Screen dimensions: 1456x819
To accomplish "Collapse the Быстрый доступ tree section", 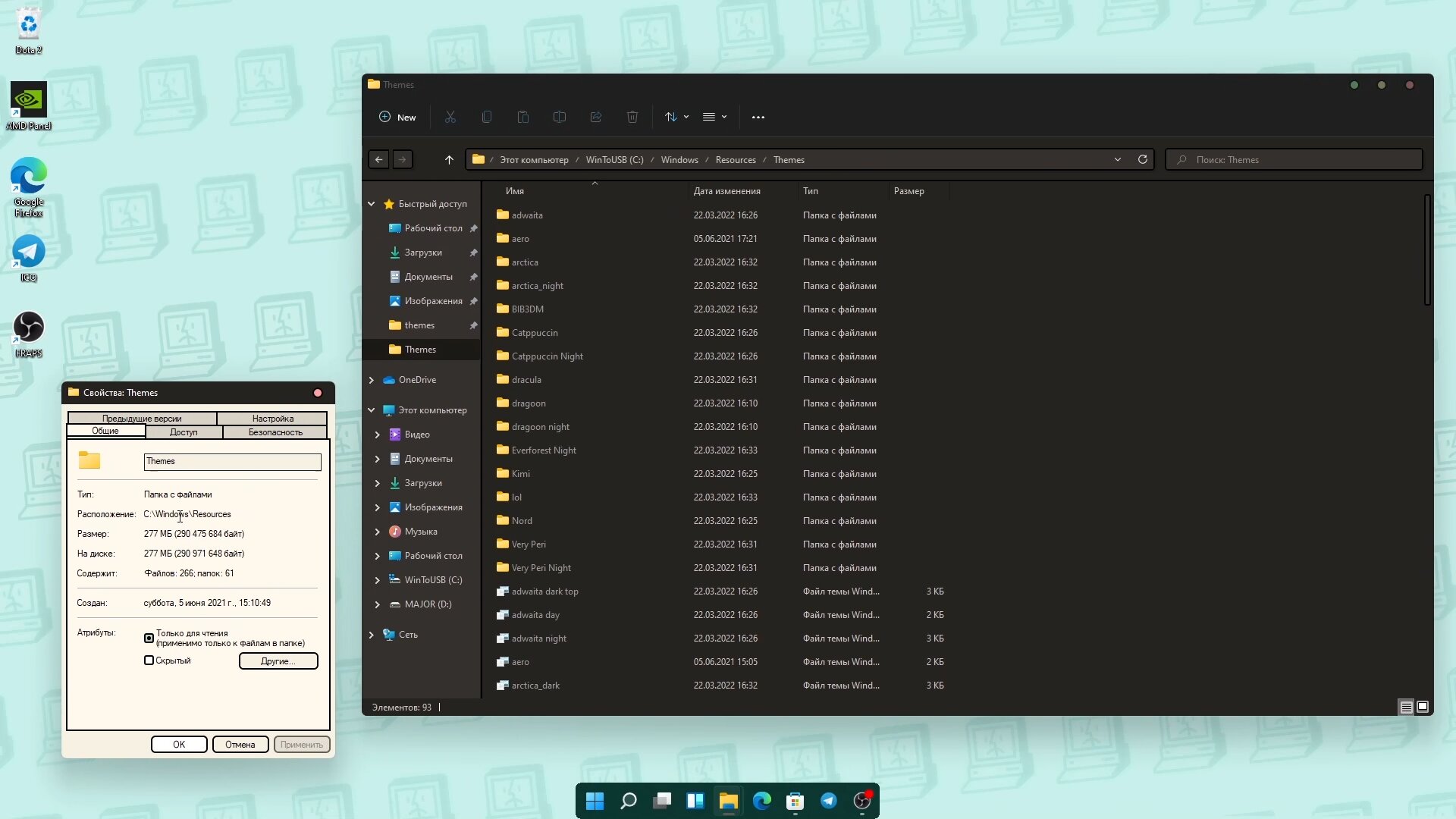I will (372, 204).
